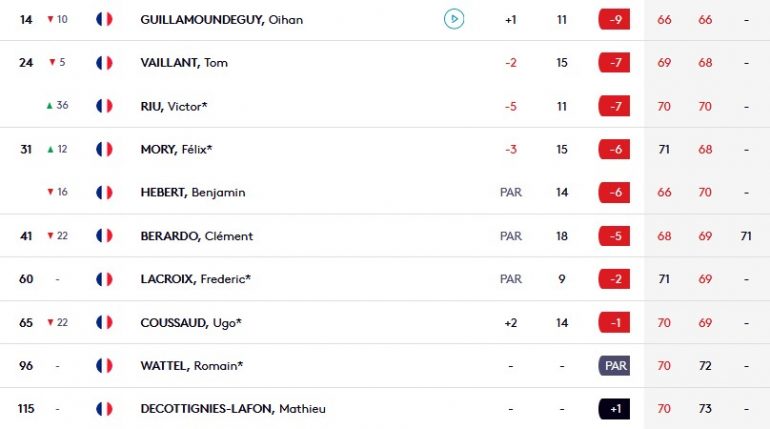Open player profile for VAILLANT, Tom
This screenshot has height=429, width=770.
[x=184, y=63]
